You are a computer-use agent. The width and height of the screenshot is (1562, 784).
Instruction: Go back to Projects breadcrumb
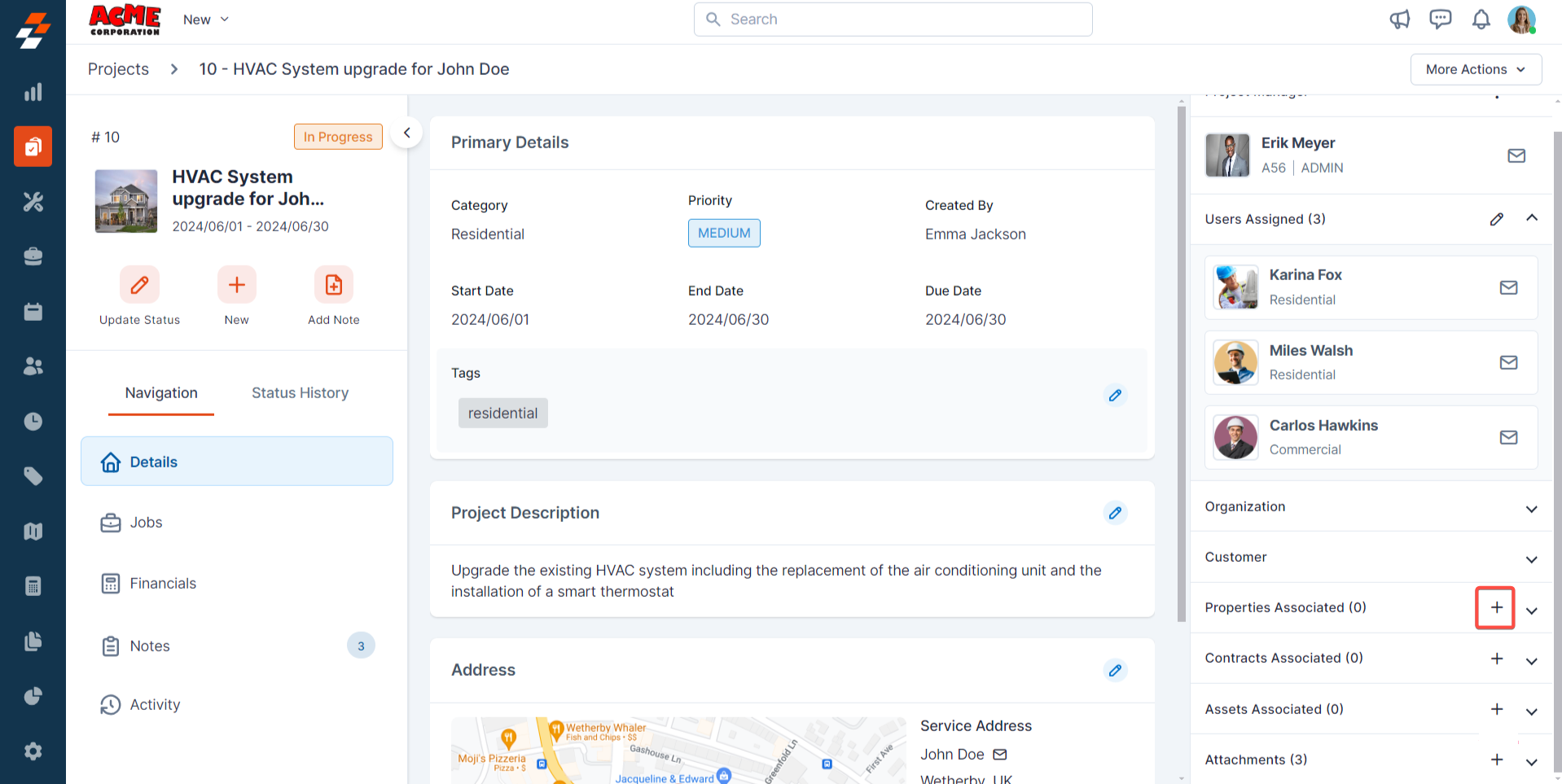pos(118,69)
